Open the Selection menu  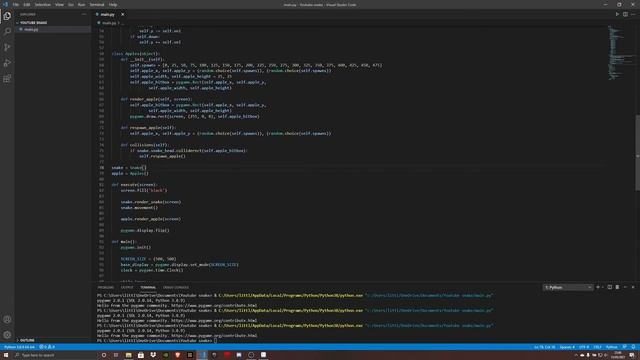[42, 4]
